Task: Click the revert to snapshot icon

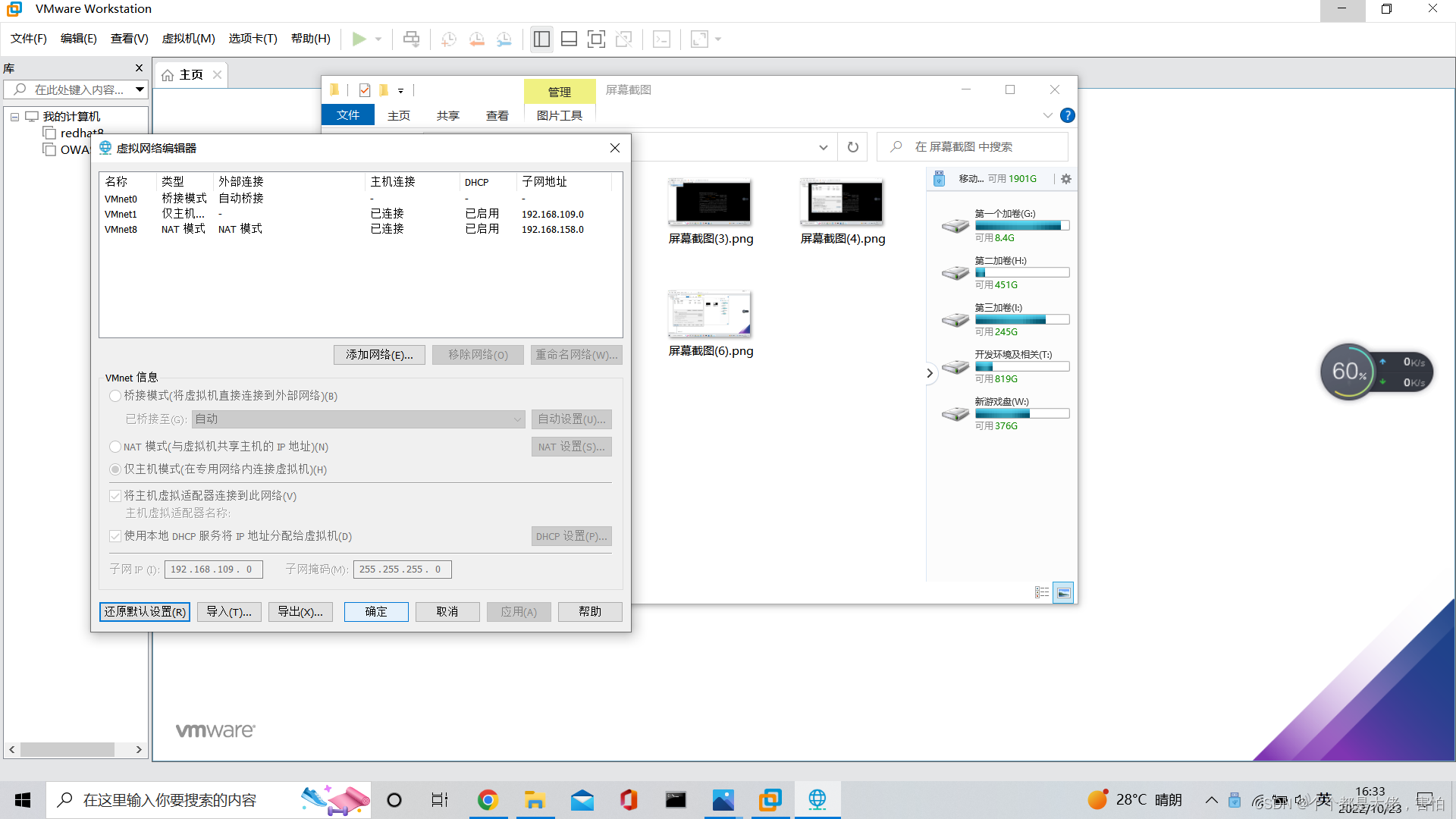Action: 477,39
